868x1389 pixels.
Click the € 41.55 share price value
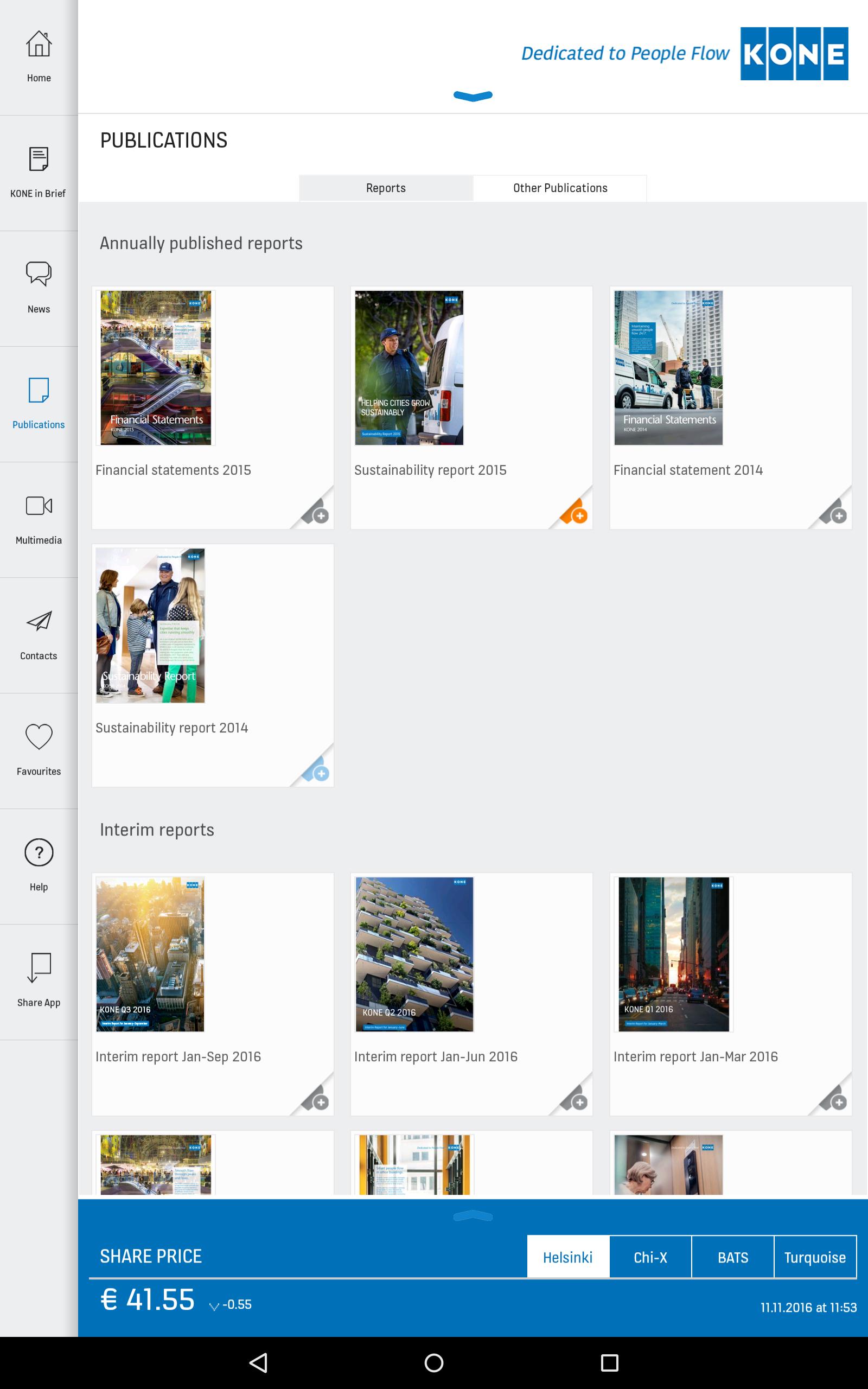point(148,1300)
